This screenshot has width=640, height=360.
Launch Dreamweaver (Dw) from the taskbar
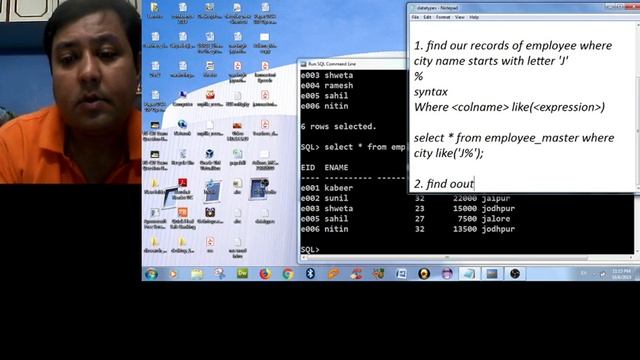click(242, 273)
